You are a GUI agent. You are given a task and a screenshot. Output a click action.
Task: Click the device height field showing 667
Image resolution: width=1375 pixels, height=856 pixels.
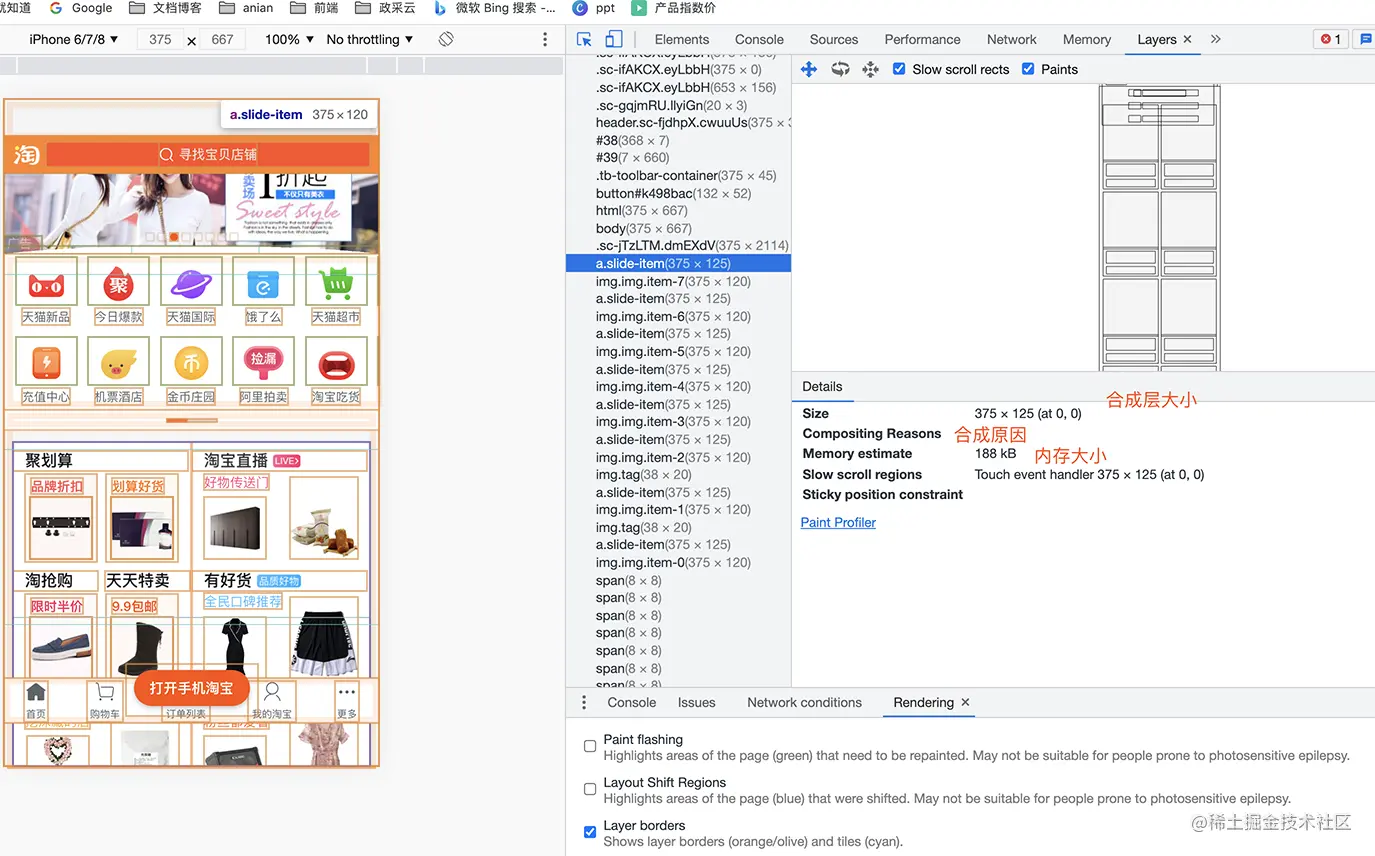click(x=222, y=39)
